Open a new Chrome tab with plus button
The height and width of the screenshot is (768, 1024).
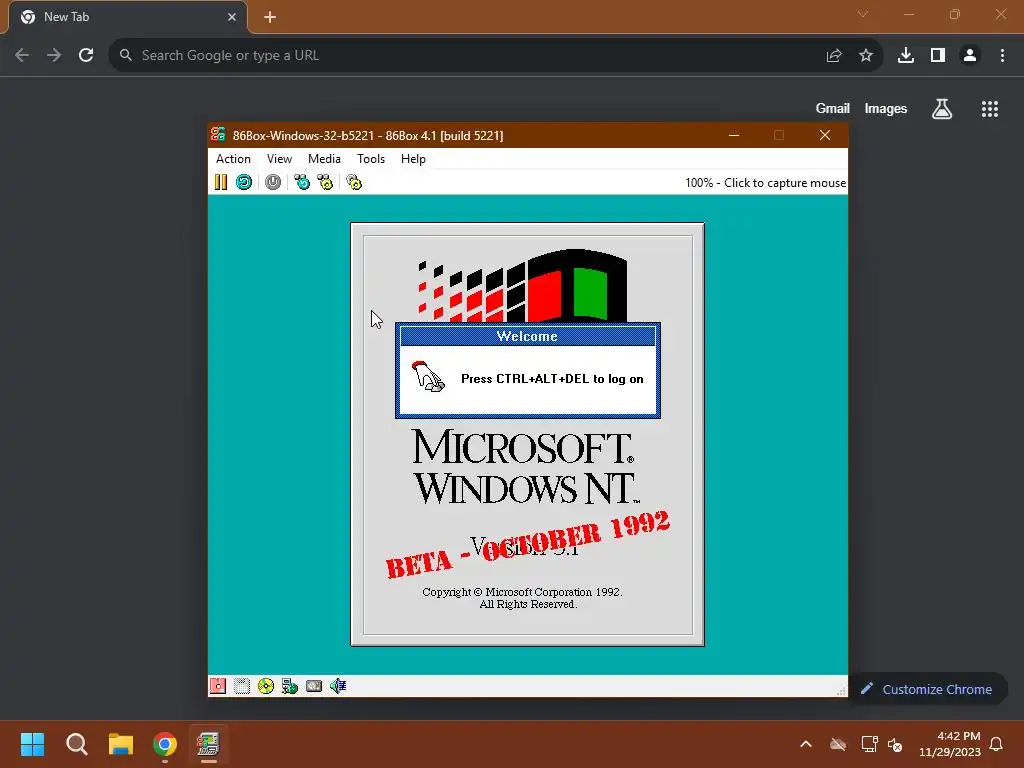pos(270,18)
